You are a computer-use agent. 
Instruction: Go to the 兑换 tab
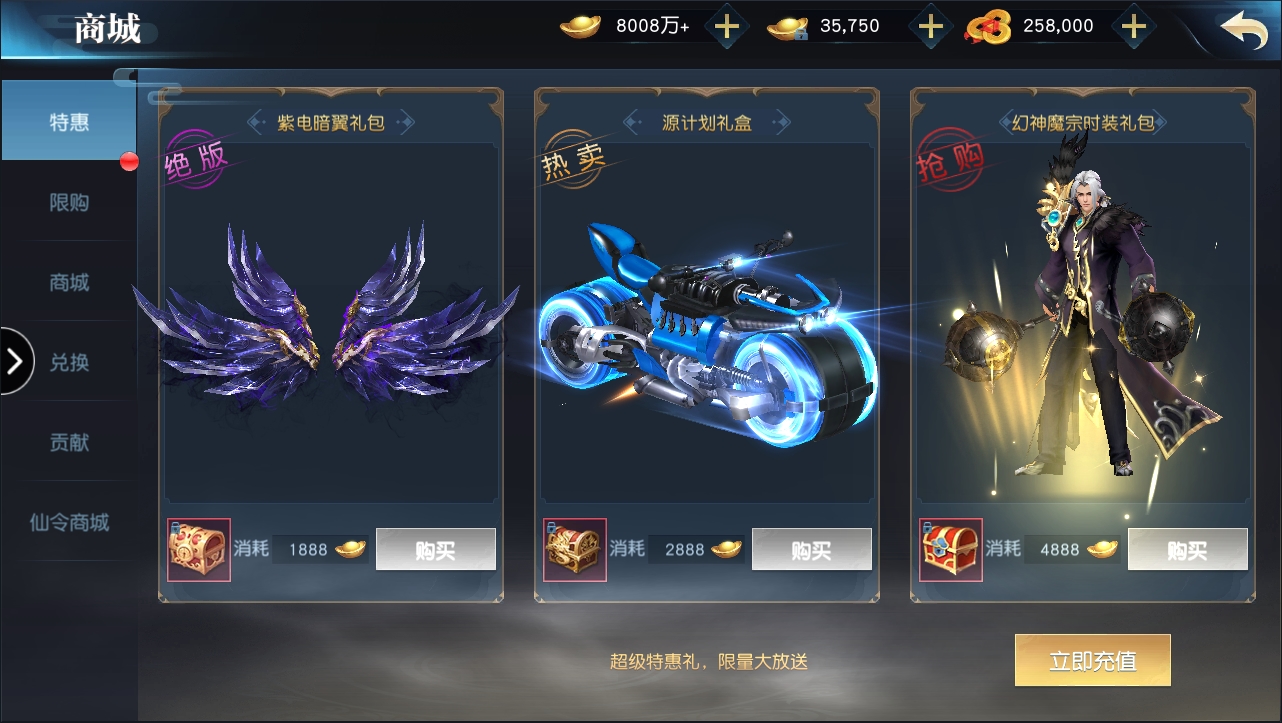[69, 362]
